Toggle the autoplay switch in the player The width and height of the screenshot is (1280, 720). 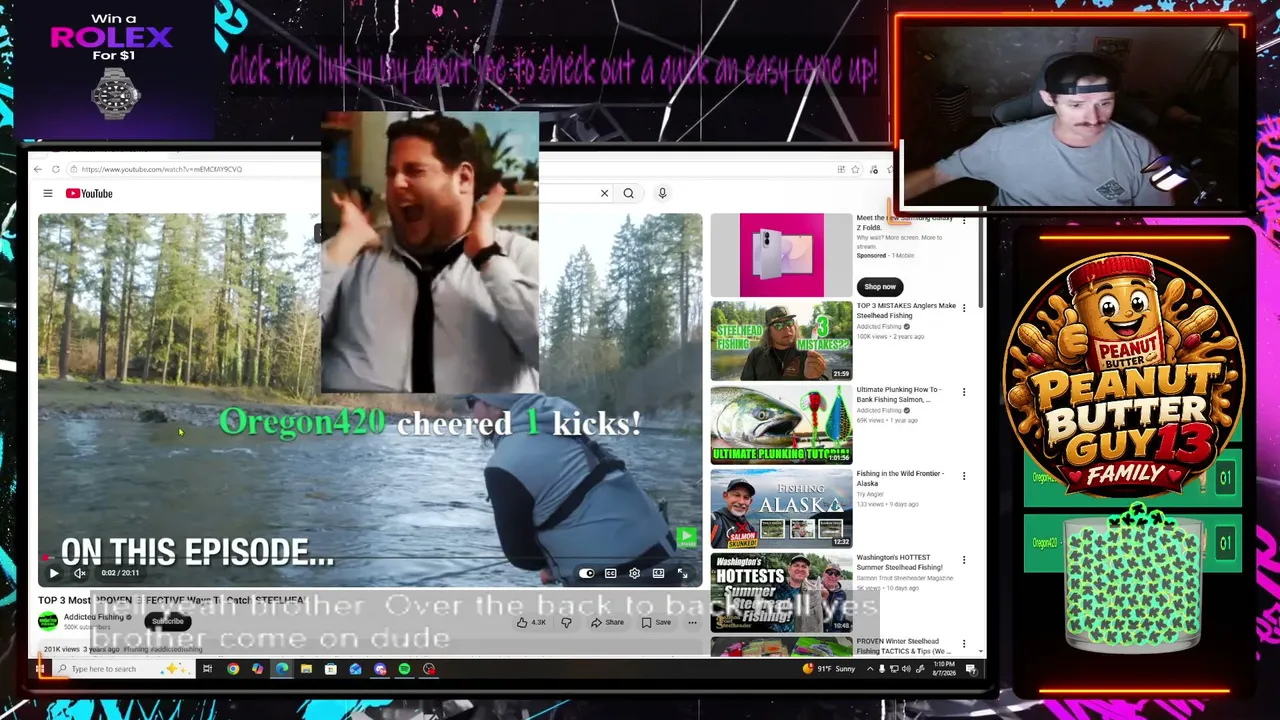coord(587,573)
